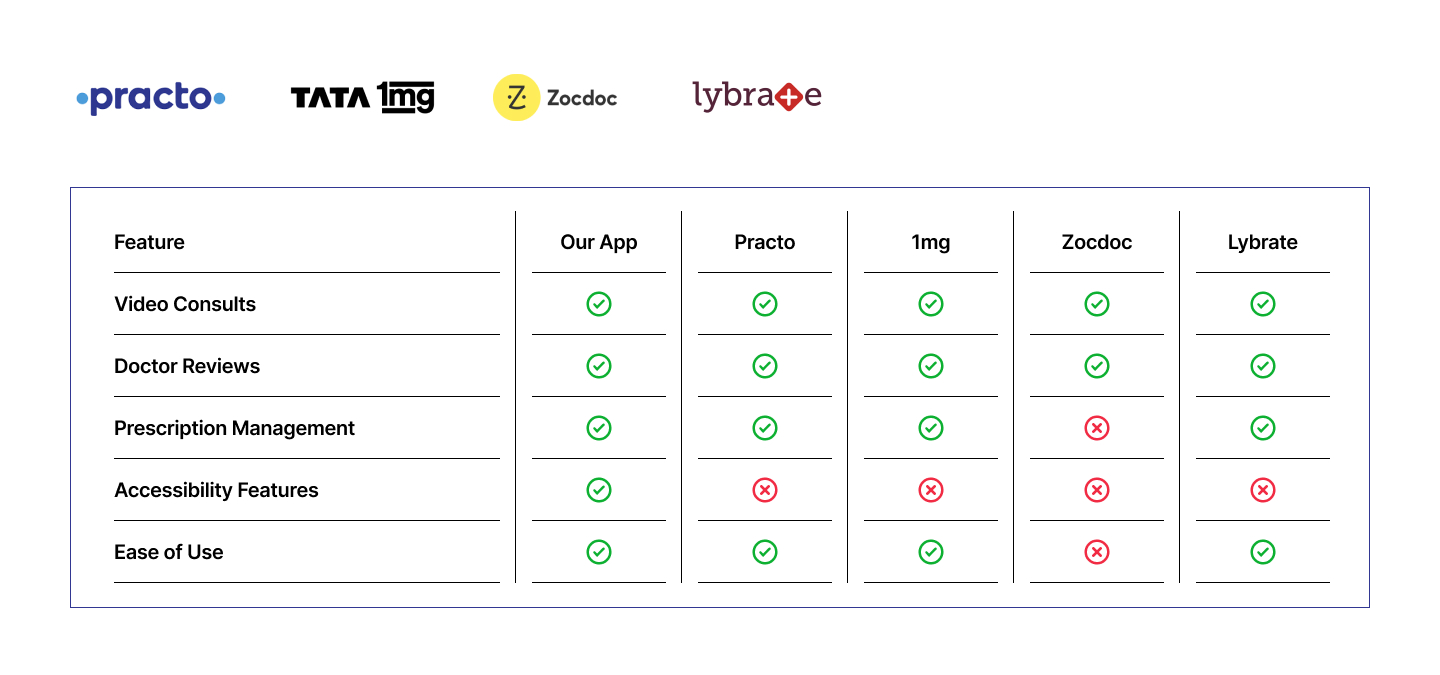Click the Lybrate logo
The image size is (1440, 675).
(x=757, y=97)
